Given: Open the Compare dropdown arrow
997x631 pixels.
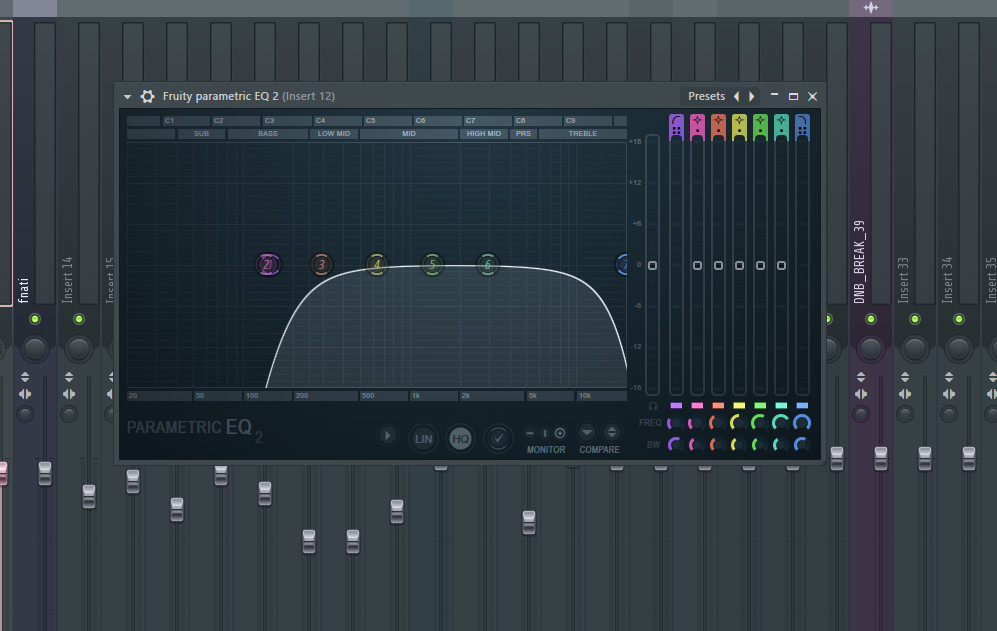Looking at the screenshot, I should [587, 433].
